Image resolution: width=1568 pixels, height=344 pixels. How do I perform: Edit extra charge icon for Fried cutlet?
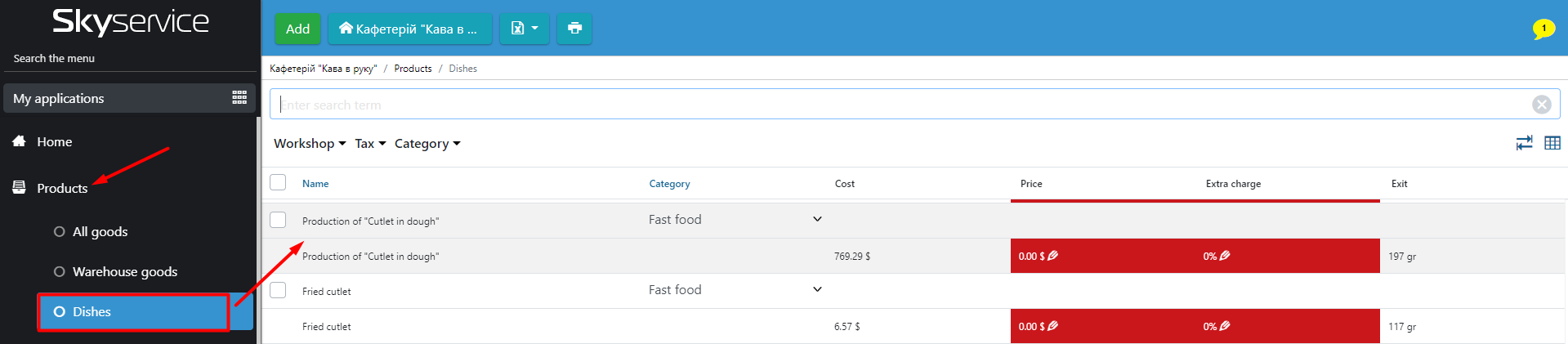click(1224, 326)
